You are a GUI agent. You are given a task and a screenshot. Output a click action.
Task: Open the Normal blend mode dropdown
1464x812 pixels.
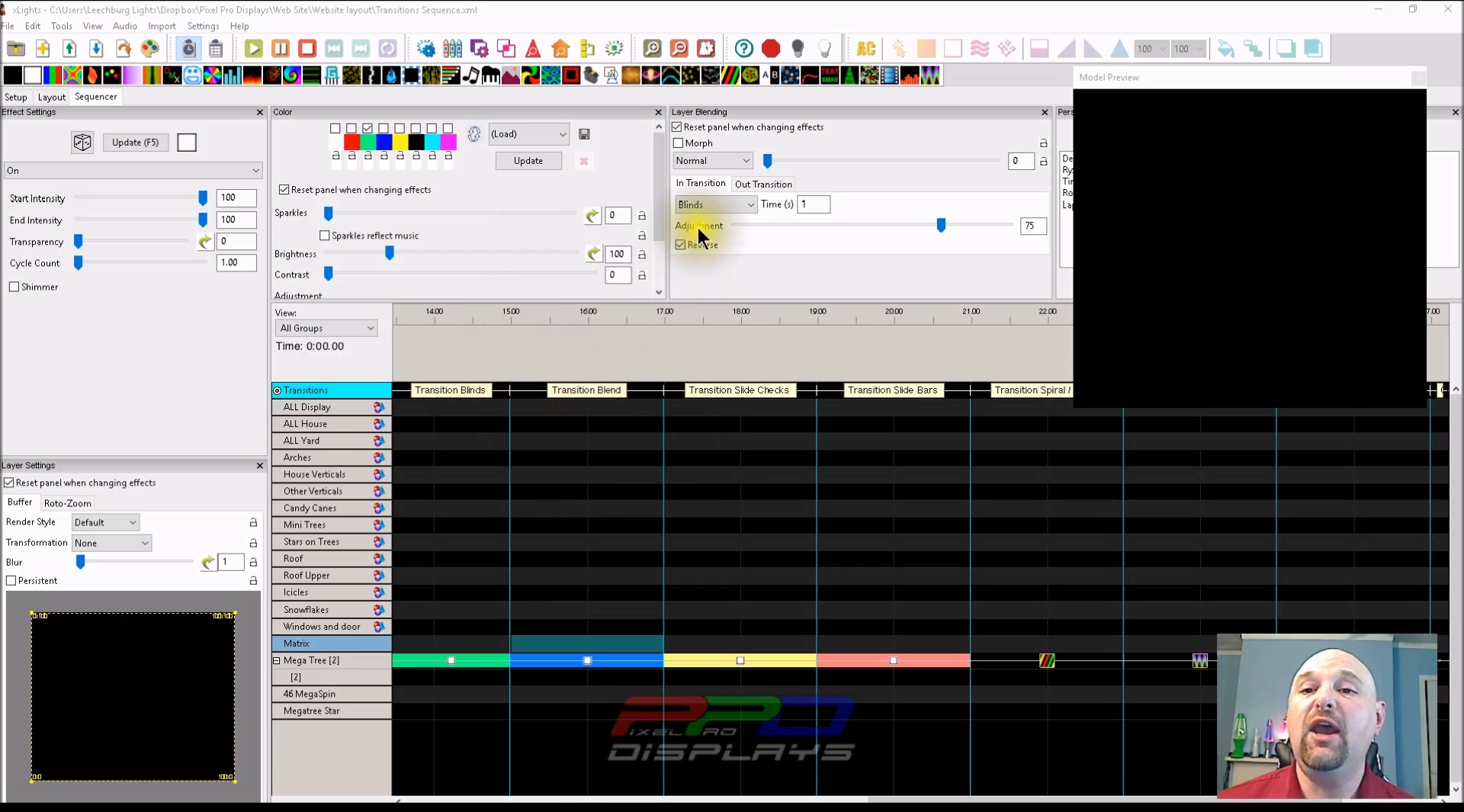(x=713, y=161)
